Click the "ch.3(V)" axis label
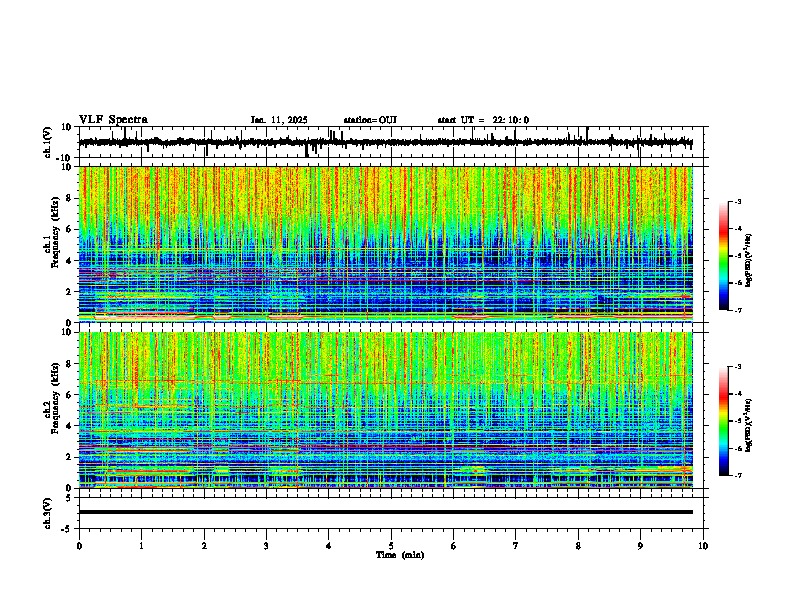 48,513
